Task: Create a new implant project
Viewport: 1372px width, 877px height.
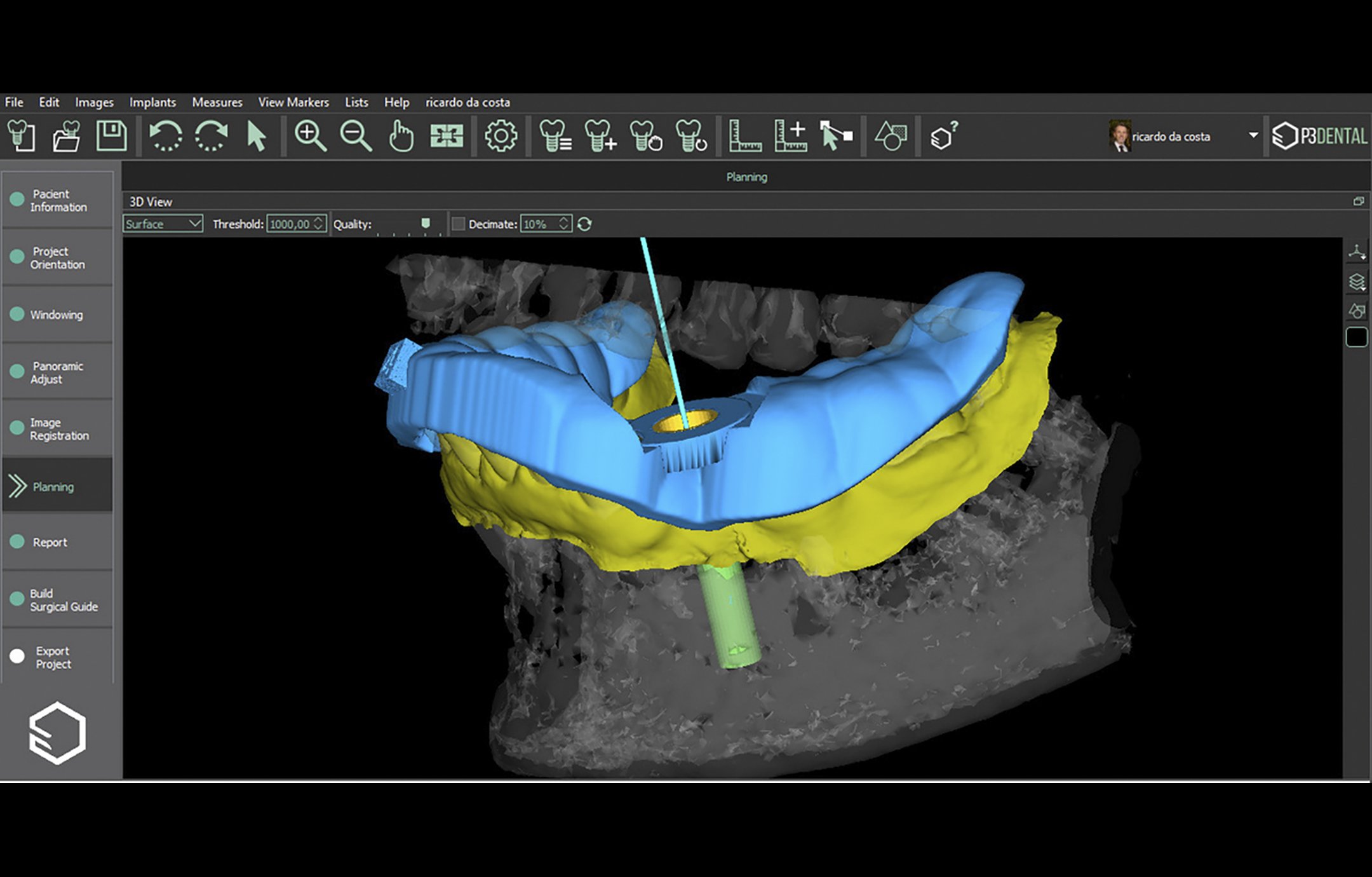Action: tap(21, 136)
